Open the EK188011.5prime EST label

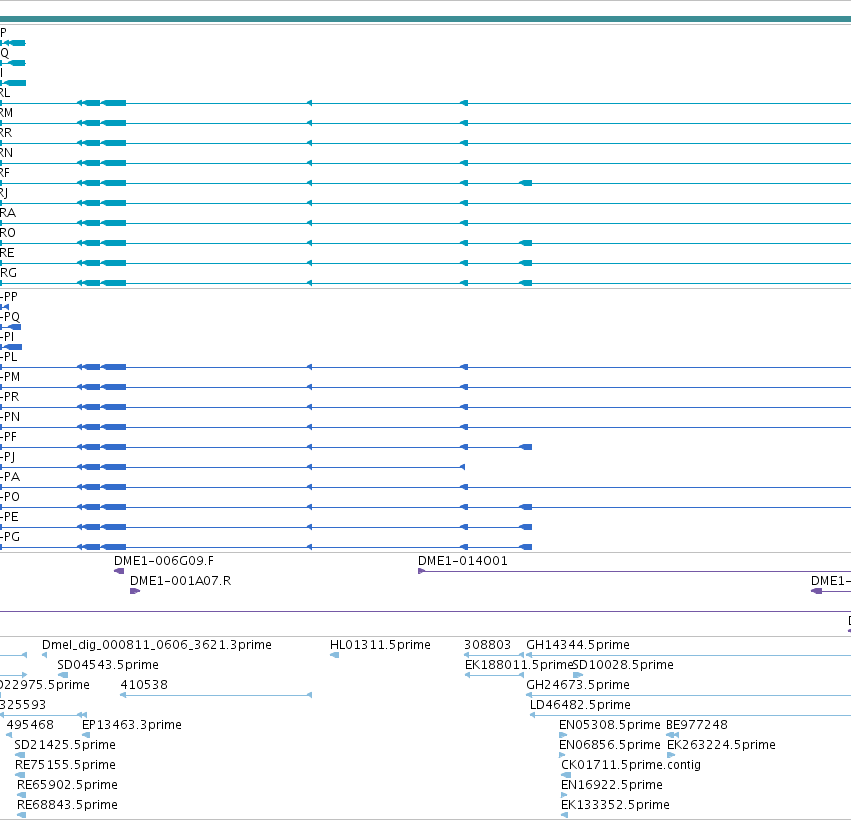coord(519,665)
